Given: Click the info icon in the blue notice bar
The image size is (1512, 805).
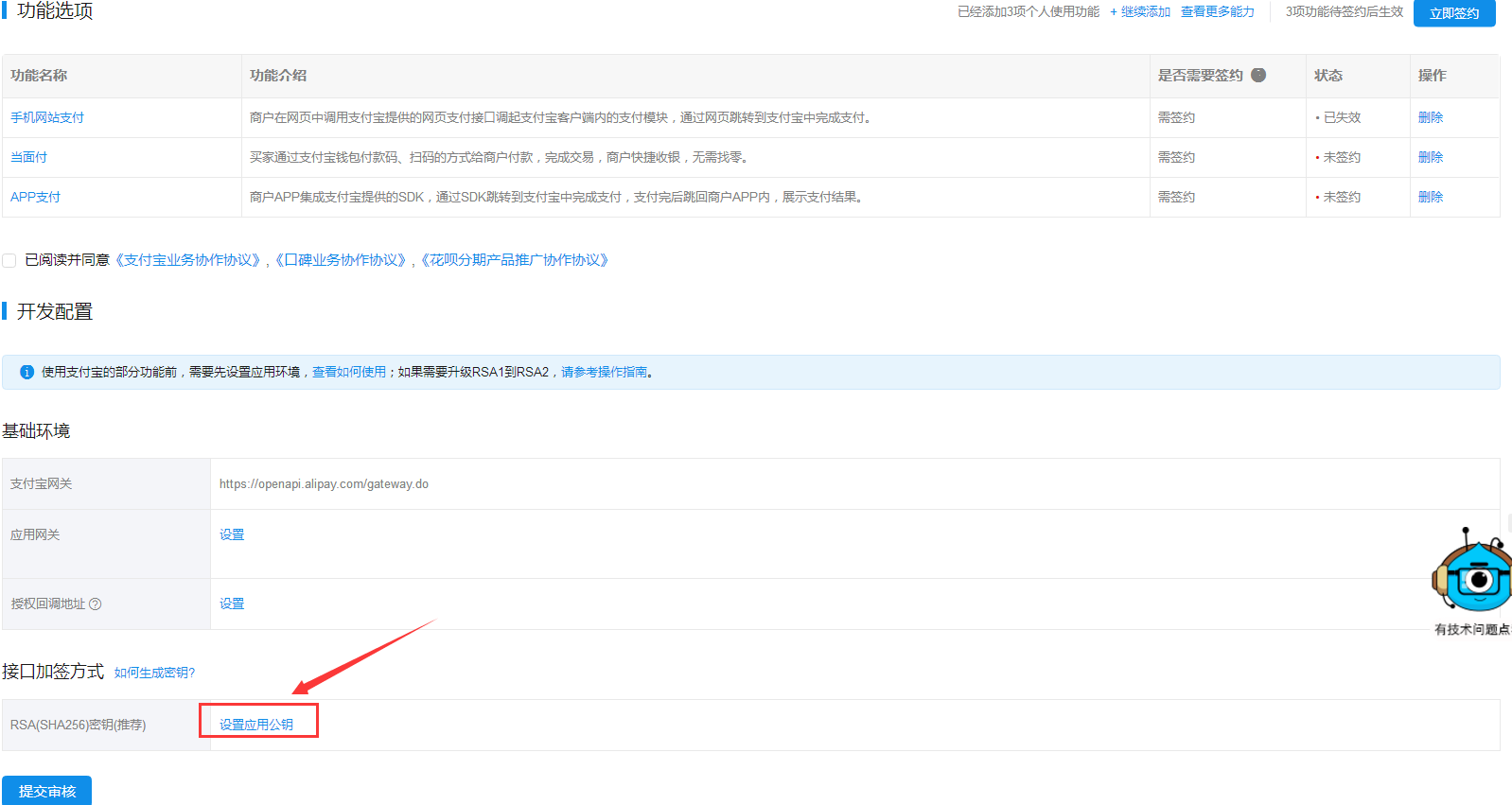Looking at the screenshot, I should click(26, 372).
